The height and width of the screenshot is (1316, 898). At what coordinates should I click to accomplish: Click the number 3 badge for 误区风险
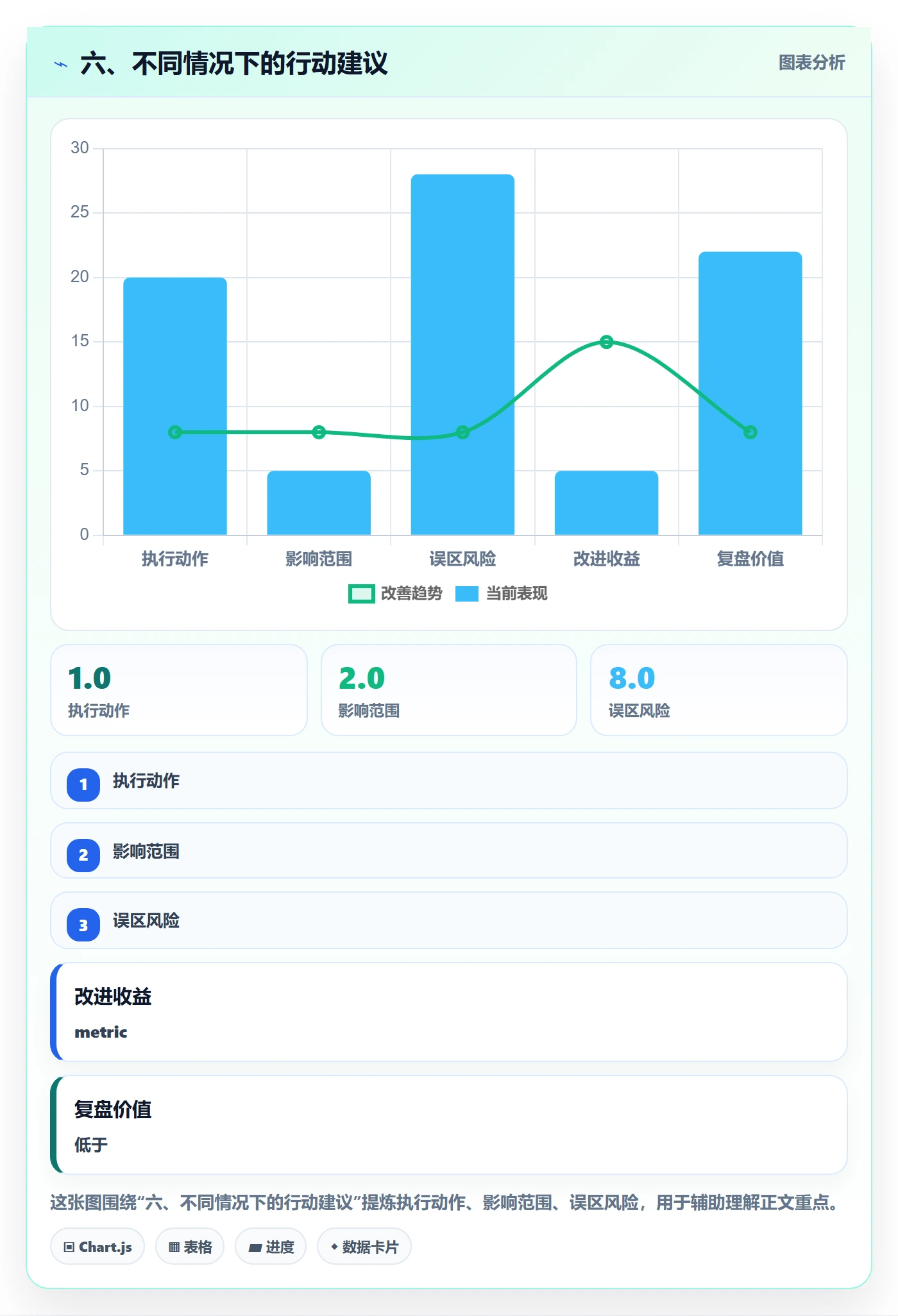83,925
